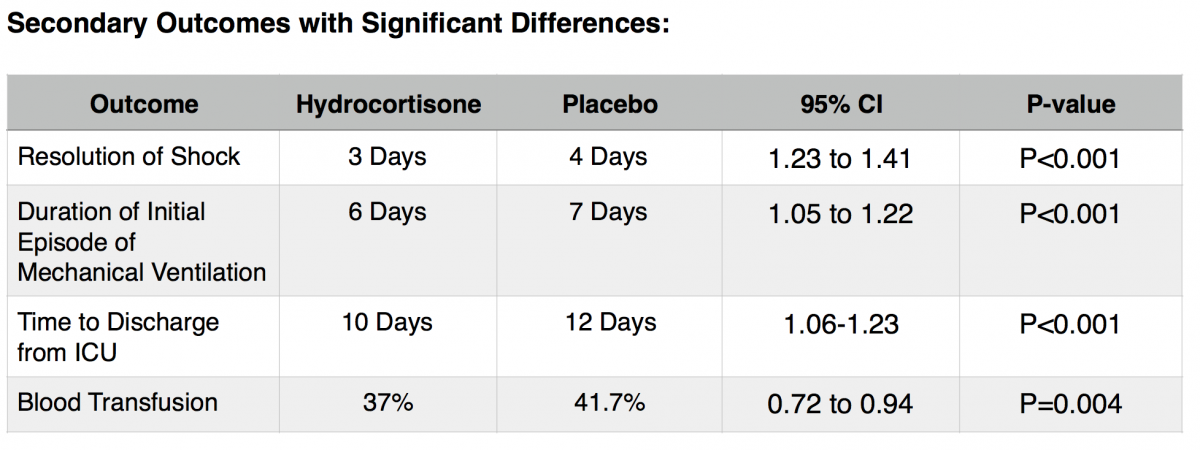The width and height of the screenshot is (1200, 450).
Task: Select the "1.05 to 1.22" interval cell
Action: [x=840, y=213]
